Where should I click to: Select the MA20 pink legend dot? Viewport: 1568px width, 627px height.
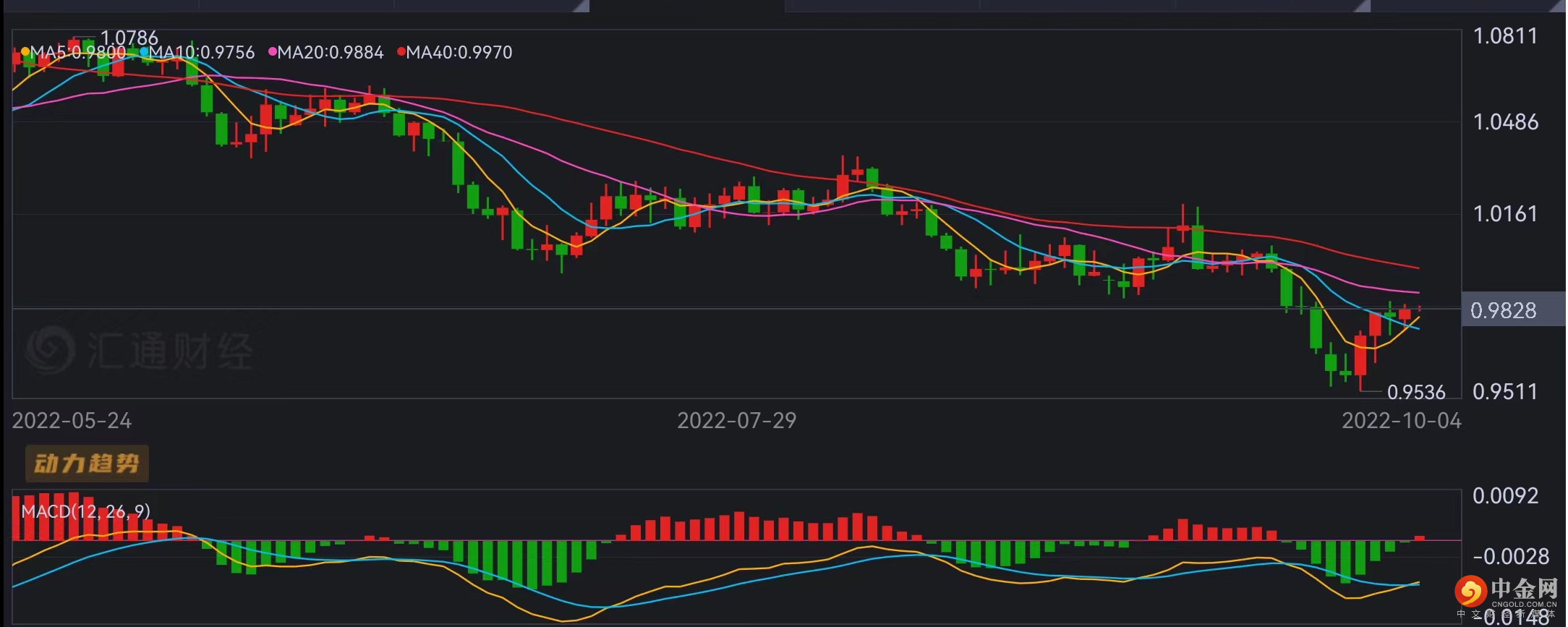pos(273,52)
